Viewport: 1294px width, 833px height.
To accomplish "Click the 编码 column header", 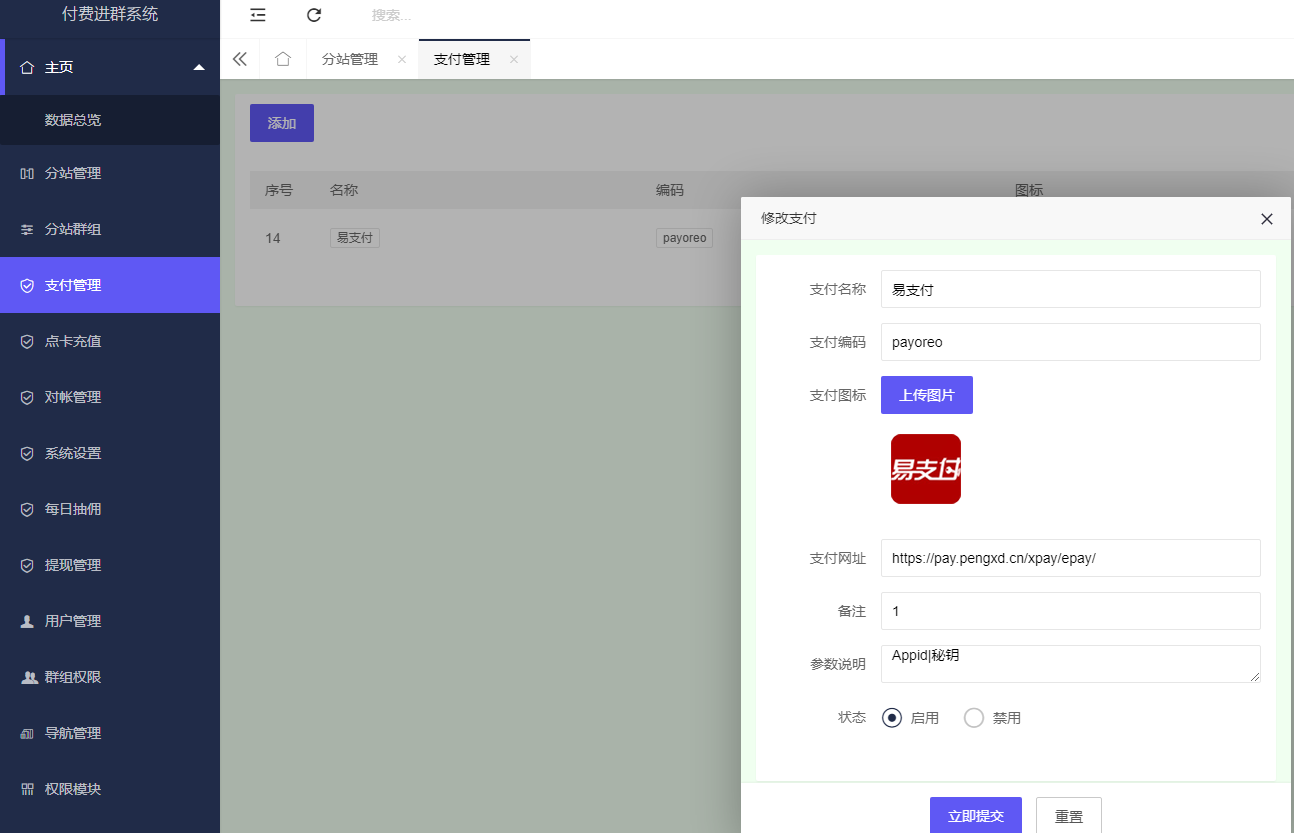I will (670, 190).
